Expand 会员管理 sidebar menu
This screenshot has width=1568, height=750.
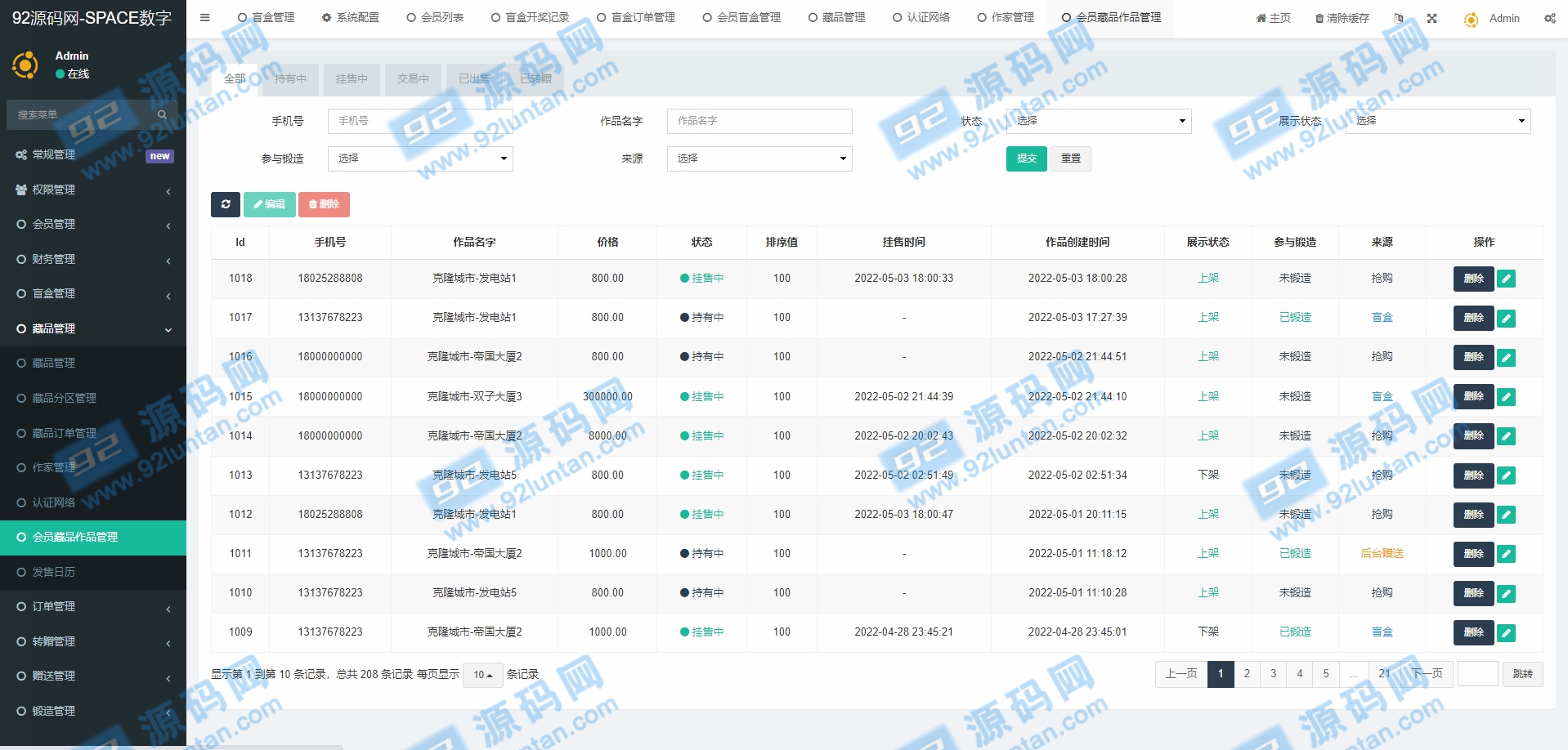(x=93, y=224)
